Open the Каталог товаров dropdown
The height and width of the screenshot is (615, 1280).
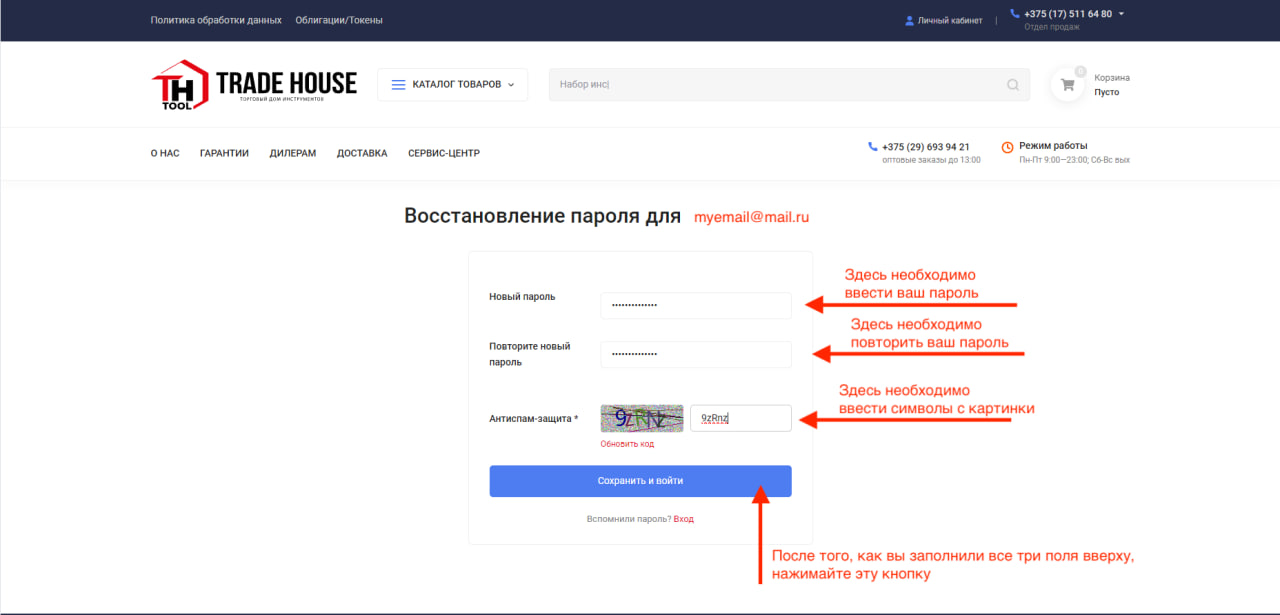pos(453,85)
